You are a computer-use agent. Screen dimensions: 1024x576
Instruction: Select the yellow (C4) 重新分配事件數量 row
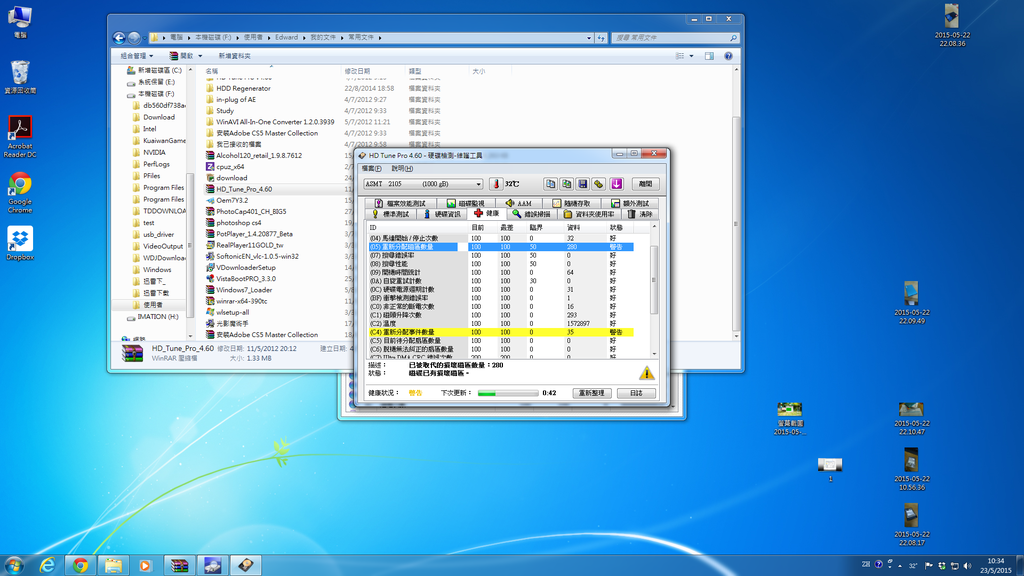pos(501,332)
